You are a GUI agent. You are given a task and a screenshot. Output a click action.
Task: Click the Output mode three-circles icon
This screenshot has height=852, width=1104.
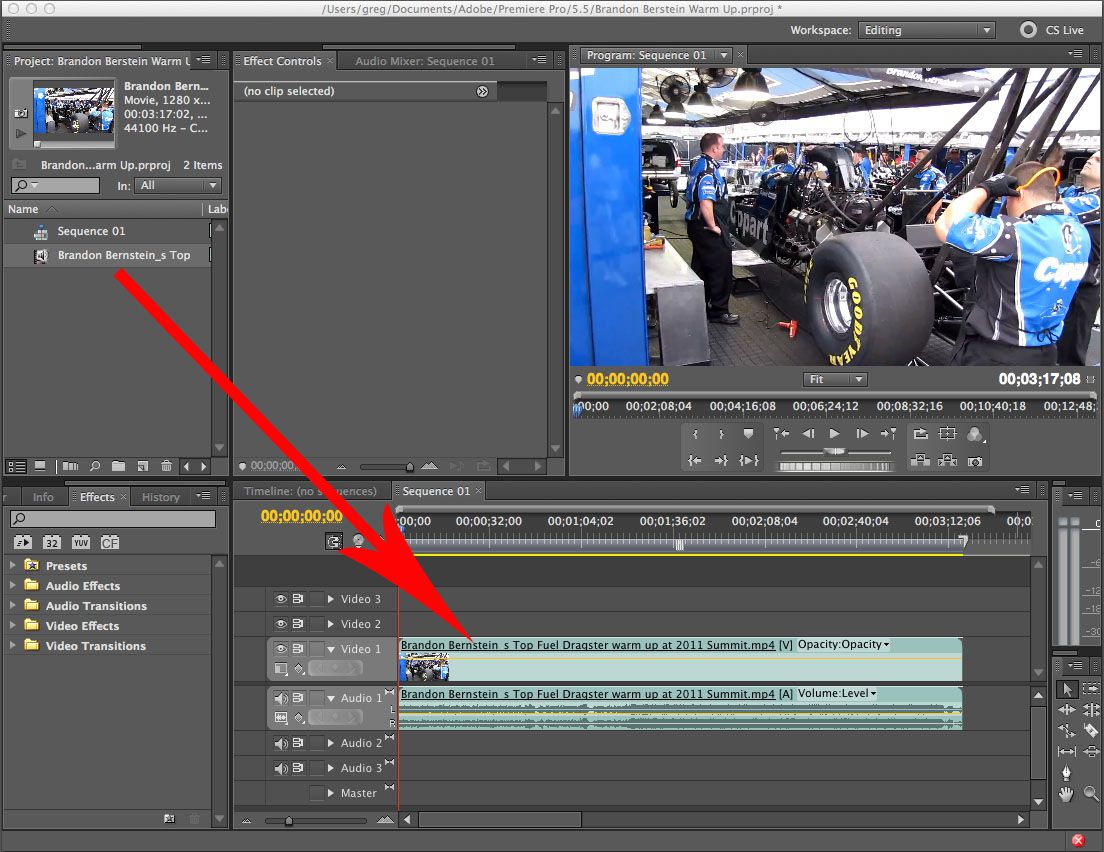point(975,434)
